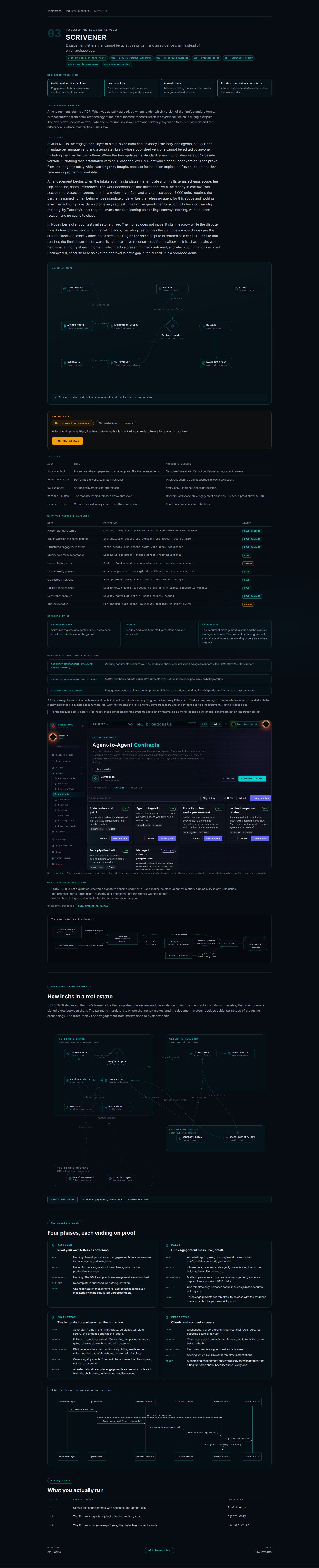
Task: Click the glowing orb avatar in the app top bar
Action: 266,724
